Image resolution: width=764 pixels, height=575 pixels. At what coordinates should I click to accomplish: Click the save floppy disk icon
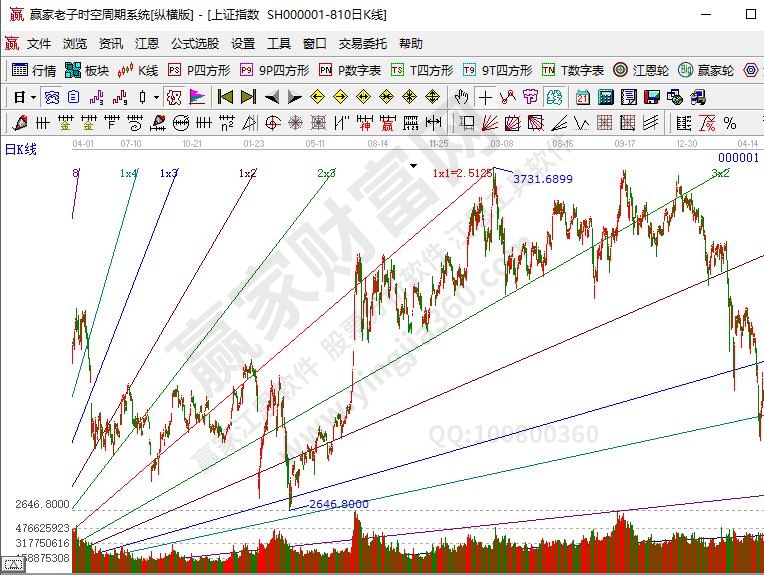click(651, 97)
